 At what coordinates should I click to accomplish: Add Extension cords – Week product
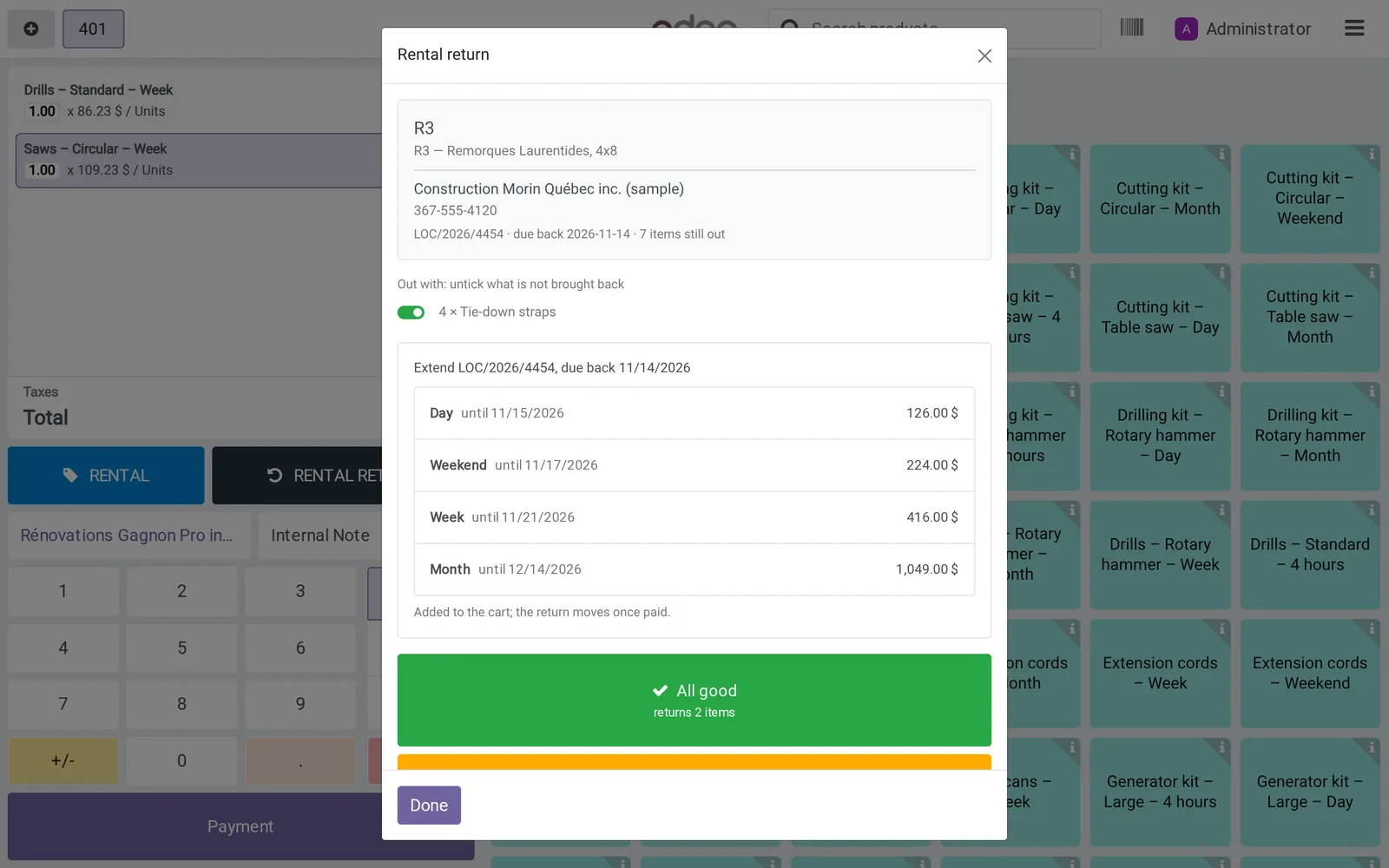[x=1160, y=674]
